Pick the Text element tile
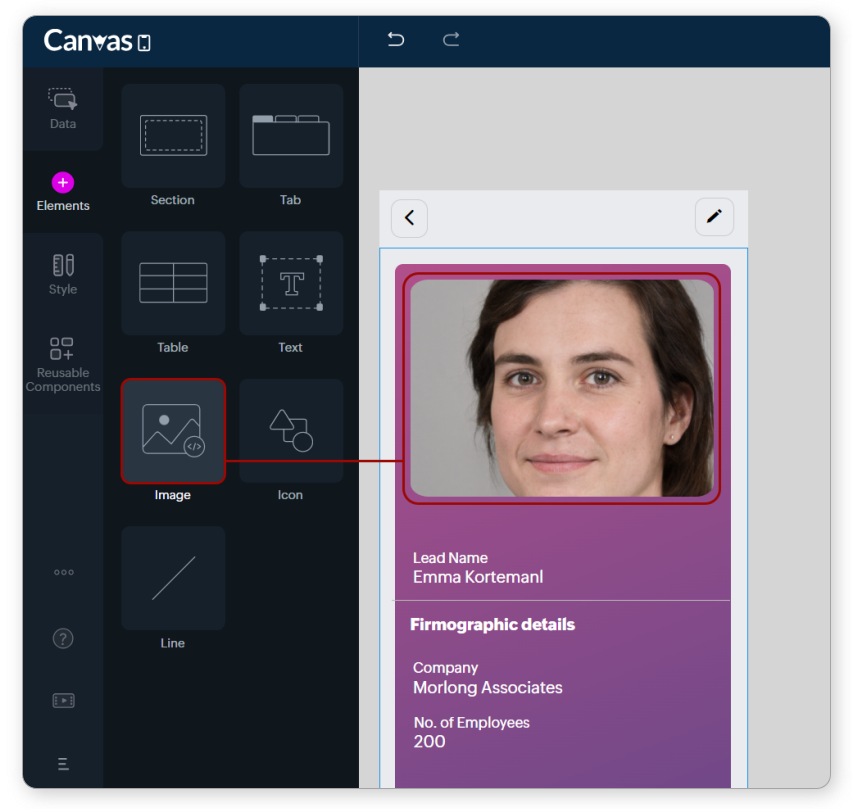This screenshot has height=809, width=852. click(x=290, y=283)
